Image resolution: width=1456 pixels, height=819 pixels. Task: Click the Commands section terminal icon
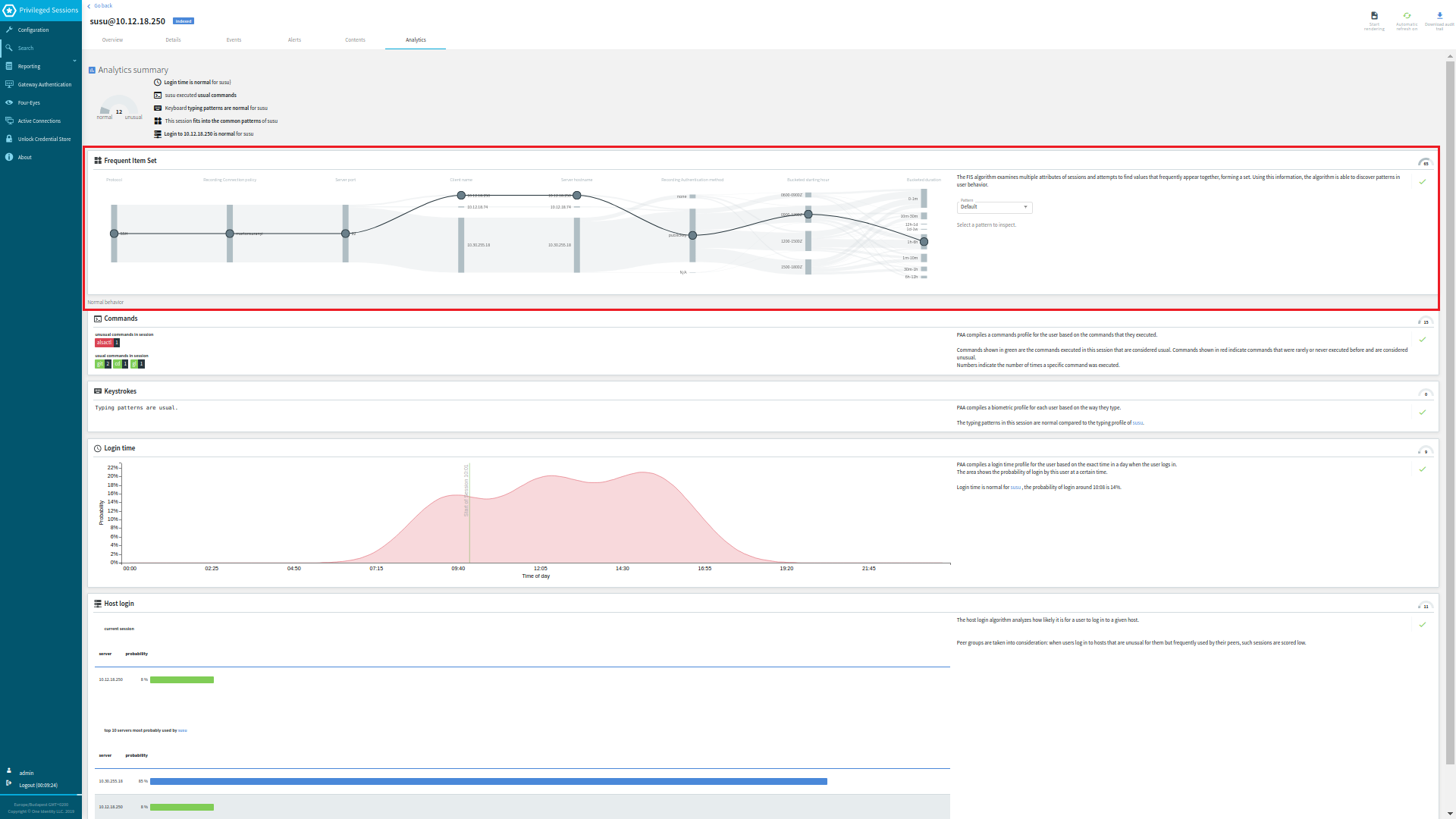click(98, 318)
